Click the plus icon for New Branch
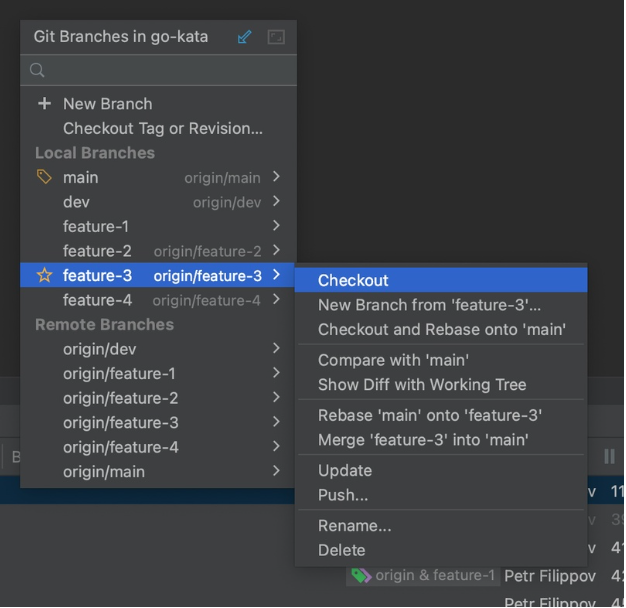Viewport: 626px width, 608px height. tap(44, 103)
